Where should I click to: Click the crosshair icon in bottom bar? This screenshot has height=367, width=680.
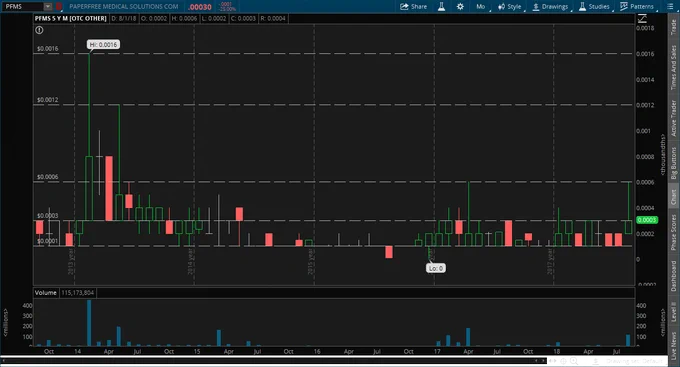click(563, 361)
